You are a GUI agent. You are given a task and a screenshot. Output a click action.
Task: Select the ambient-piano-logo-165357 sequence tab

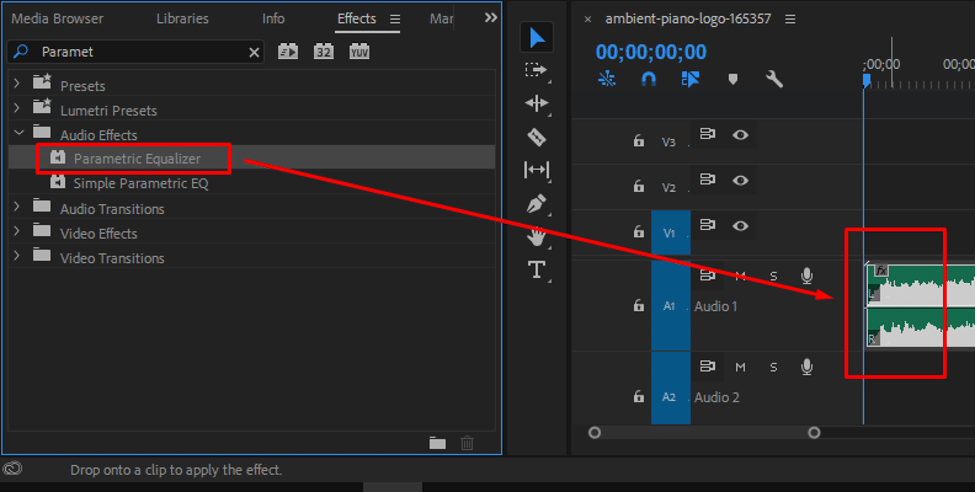(x=688, y=19)
